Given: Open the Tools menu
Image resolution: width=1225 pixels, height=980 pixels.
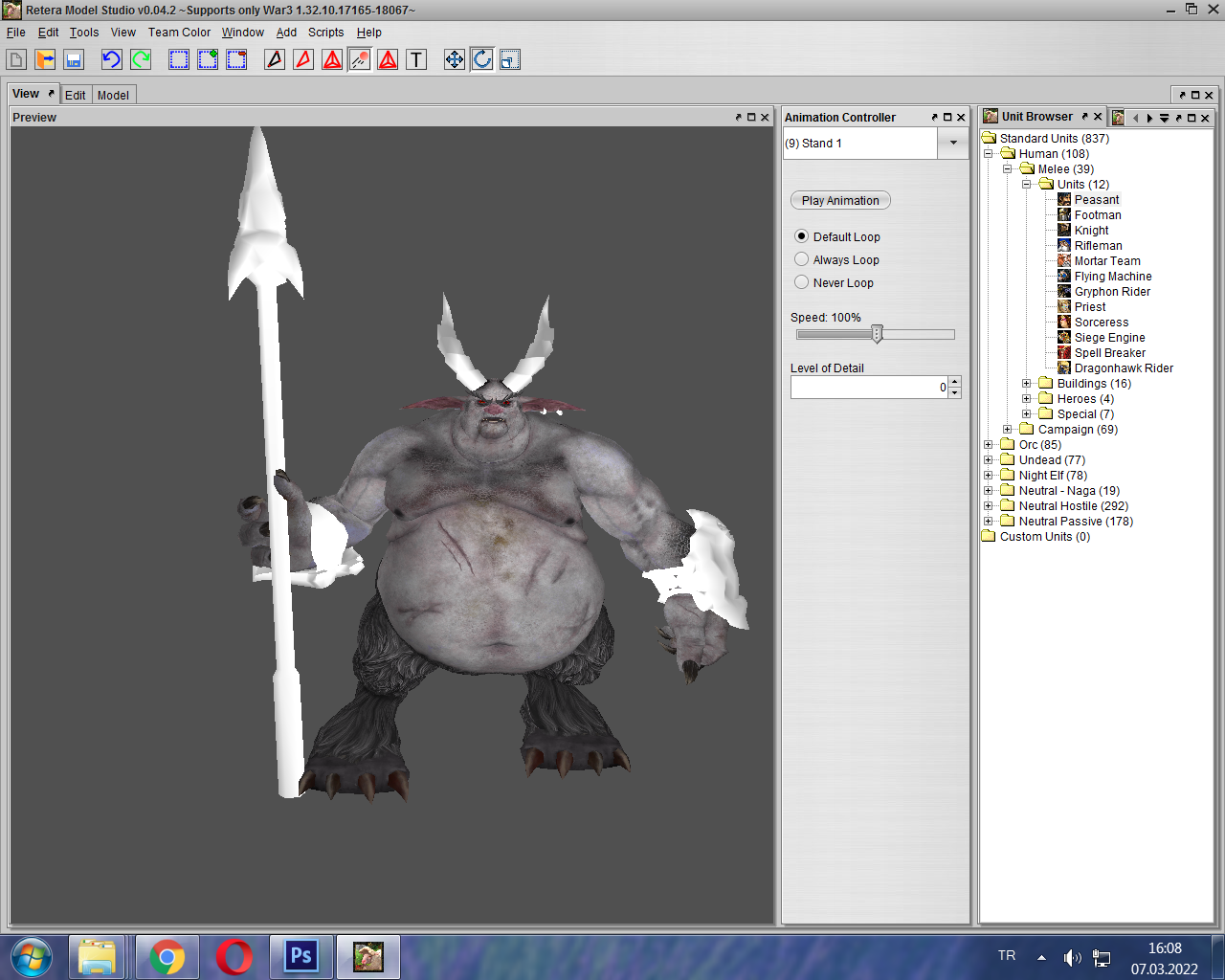Looking at the screenshot, I should point(84,32).
